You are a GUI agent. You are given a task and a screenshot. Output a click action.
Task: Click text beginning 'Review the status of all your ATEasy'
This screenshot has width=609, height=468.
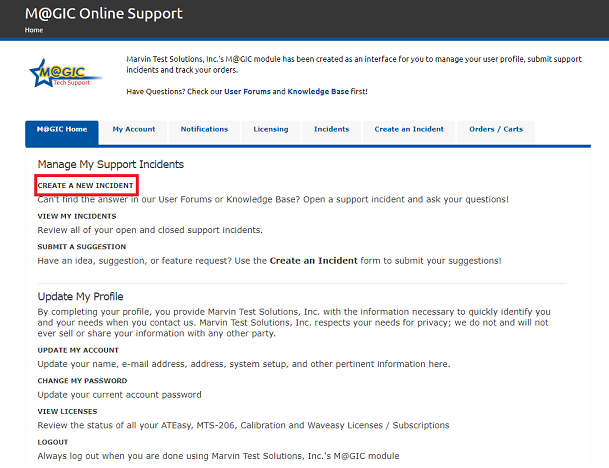tap(243, 426)
